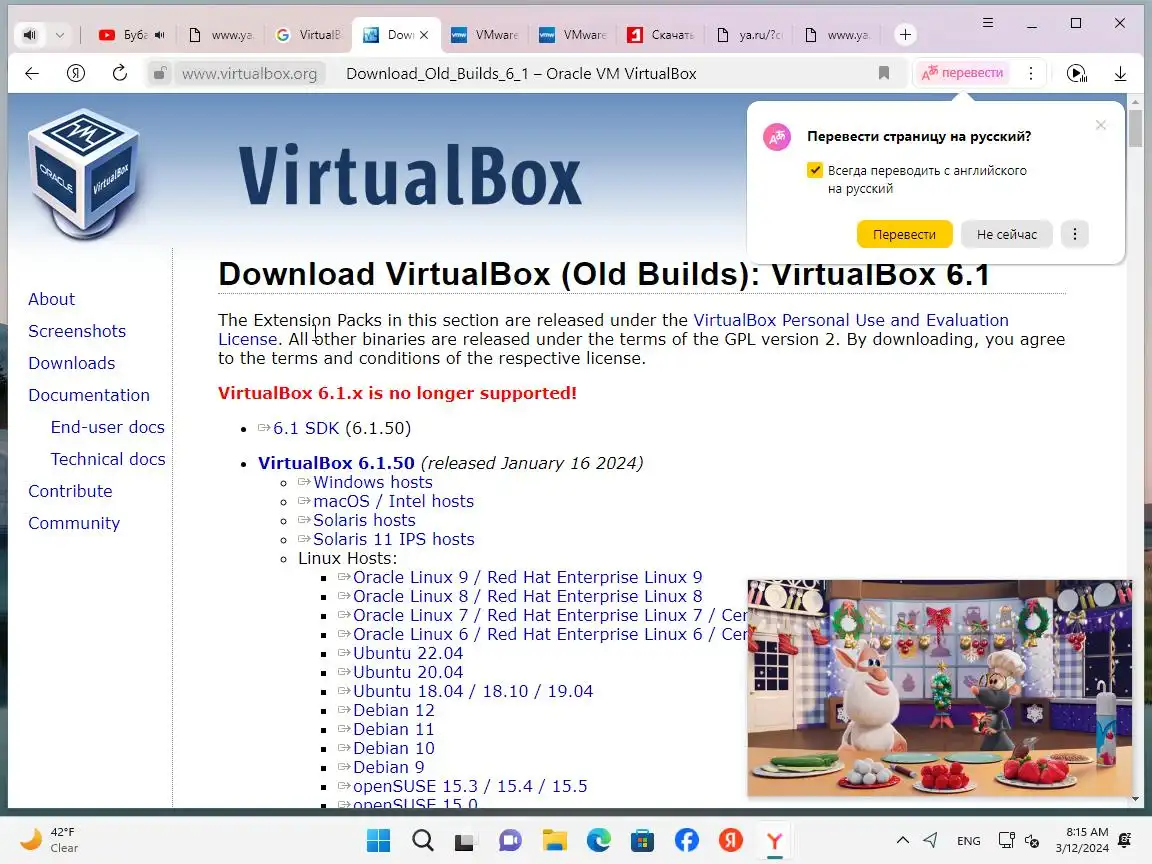Open the first www.ya tab
Viewport: 1152px width, 864px height.
click(x=220, y=35)
